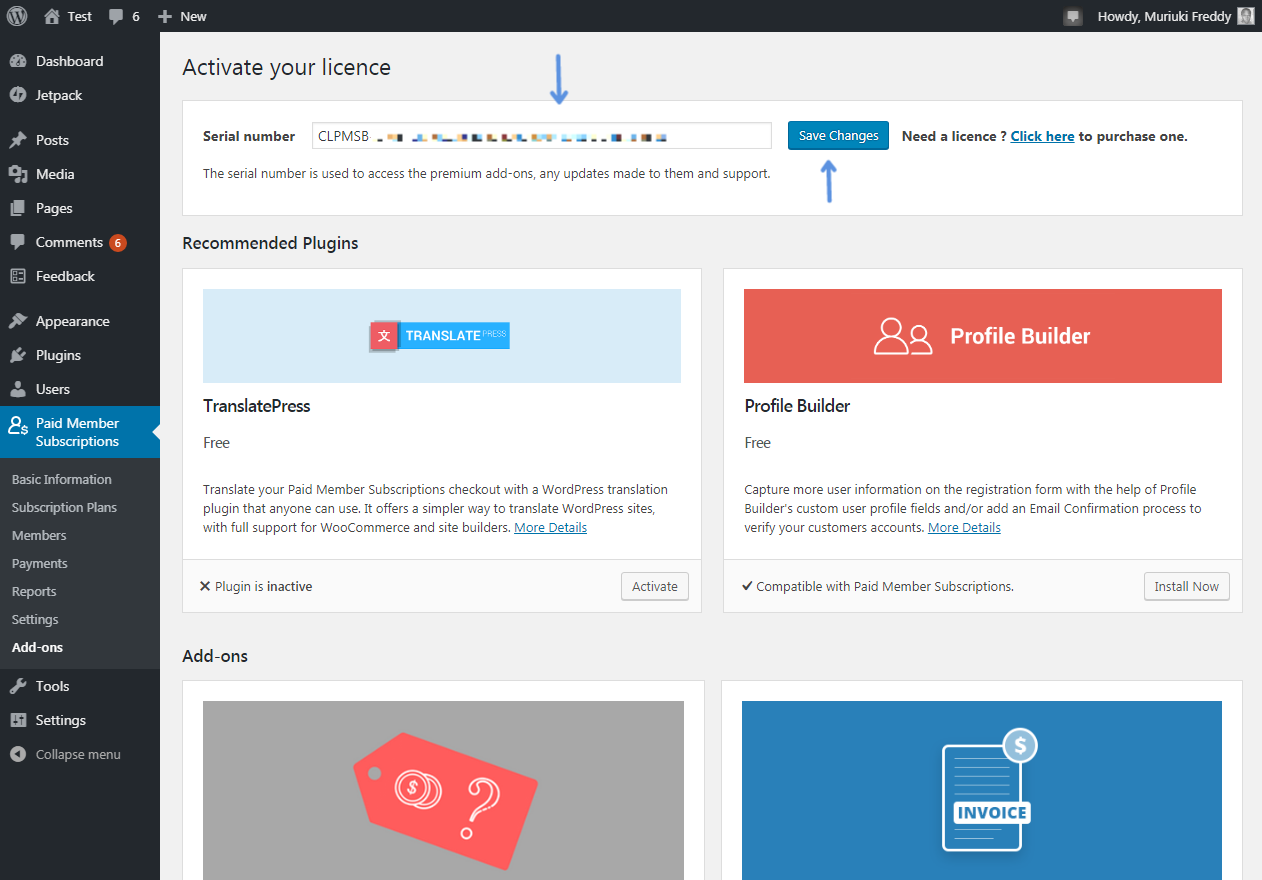This screenshot has height=880, width=1262.
Task: Click the TranslatePress banner image
Action: [x=442, y=336]
